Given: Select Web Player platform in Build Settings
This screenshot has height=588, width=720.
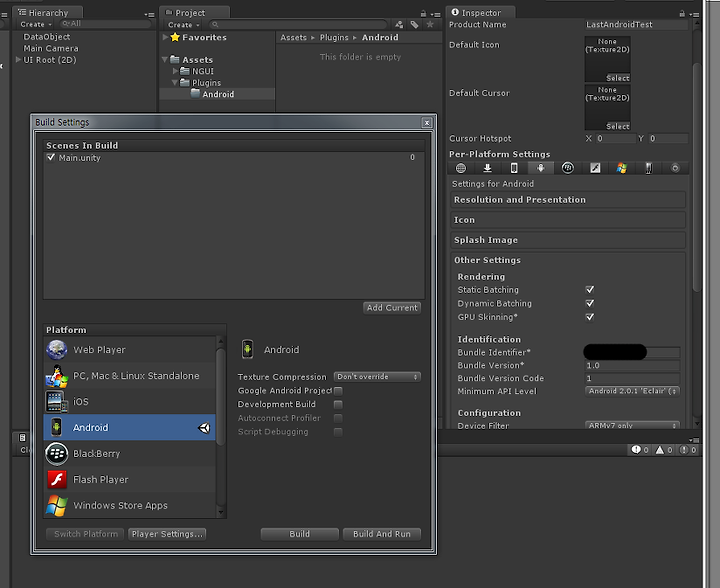Looking at the screenshot, I should pos(129,350).
